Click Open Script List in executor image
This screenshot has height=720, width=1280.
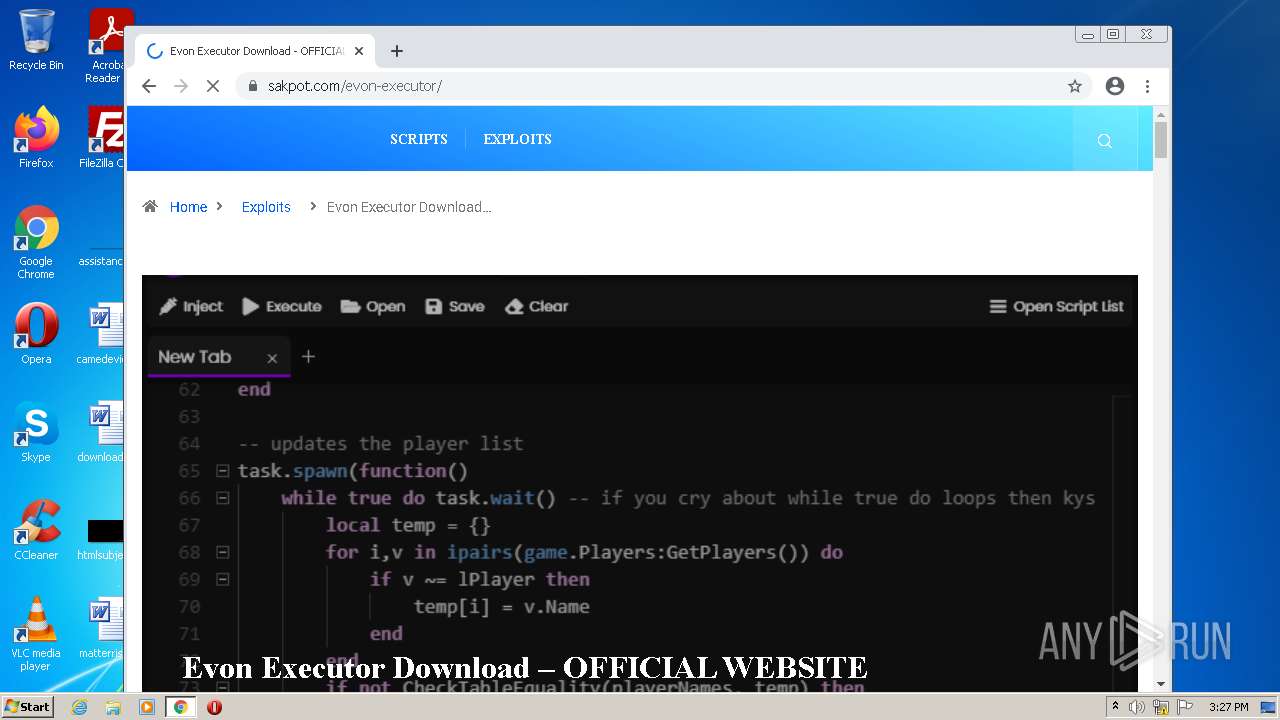1057,307
